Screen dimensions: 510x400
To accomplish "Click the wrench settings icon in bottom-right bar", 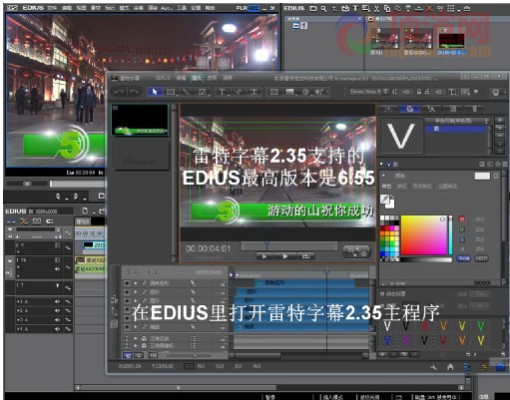I will pos(434,367).
